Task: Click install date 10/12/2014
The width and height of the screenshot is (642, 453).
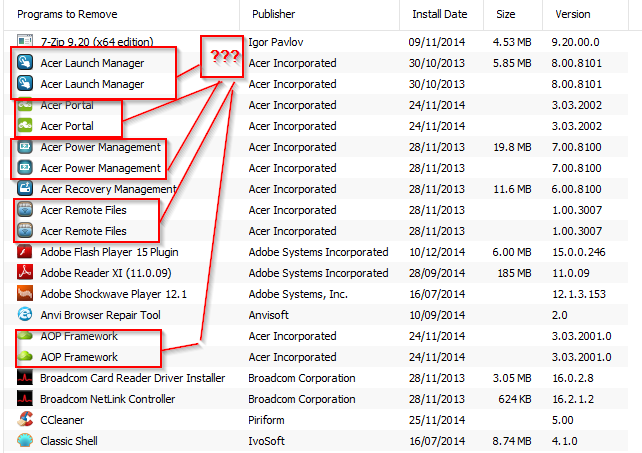Action: (x=437, y=252)
